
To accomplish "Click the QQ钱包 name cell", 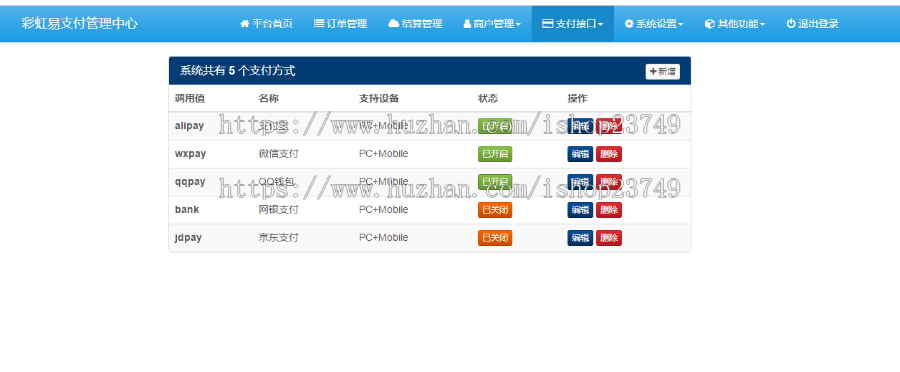I will [277, 182].
